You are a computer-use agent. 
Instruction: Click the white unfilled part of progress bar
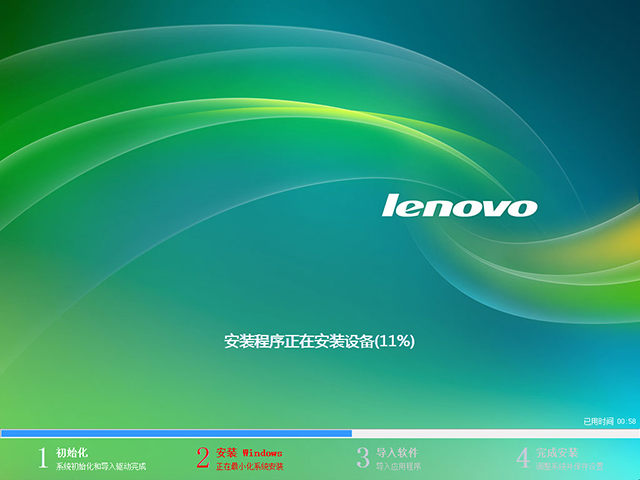495,433
